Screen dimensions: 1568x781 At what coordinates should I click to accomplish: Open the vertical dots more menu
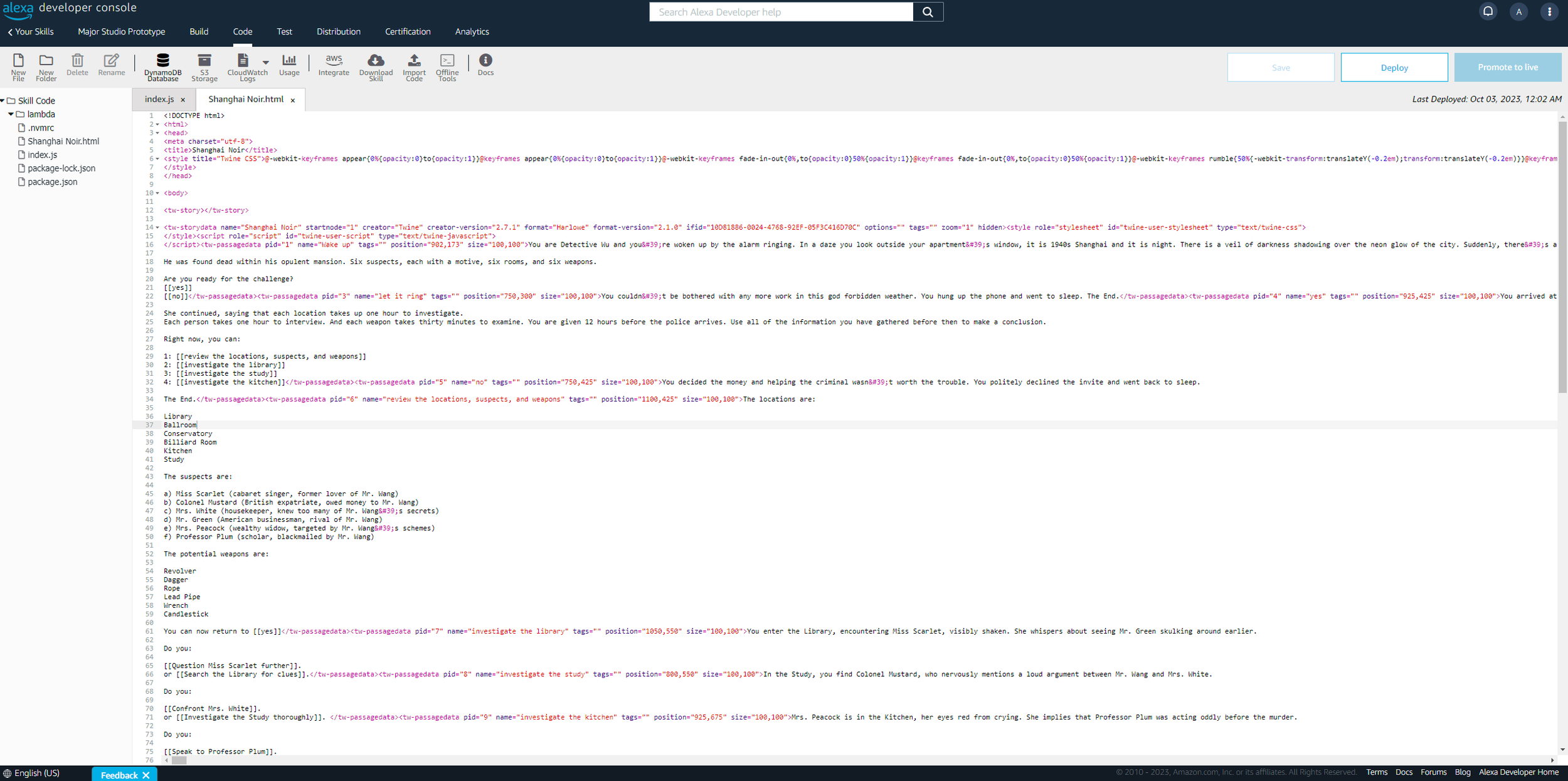pos(1549,11)
